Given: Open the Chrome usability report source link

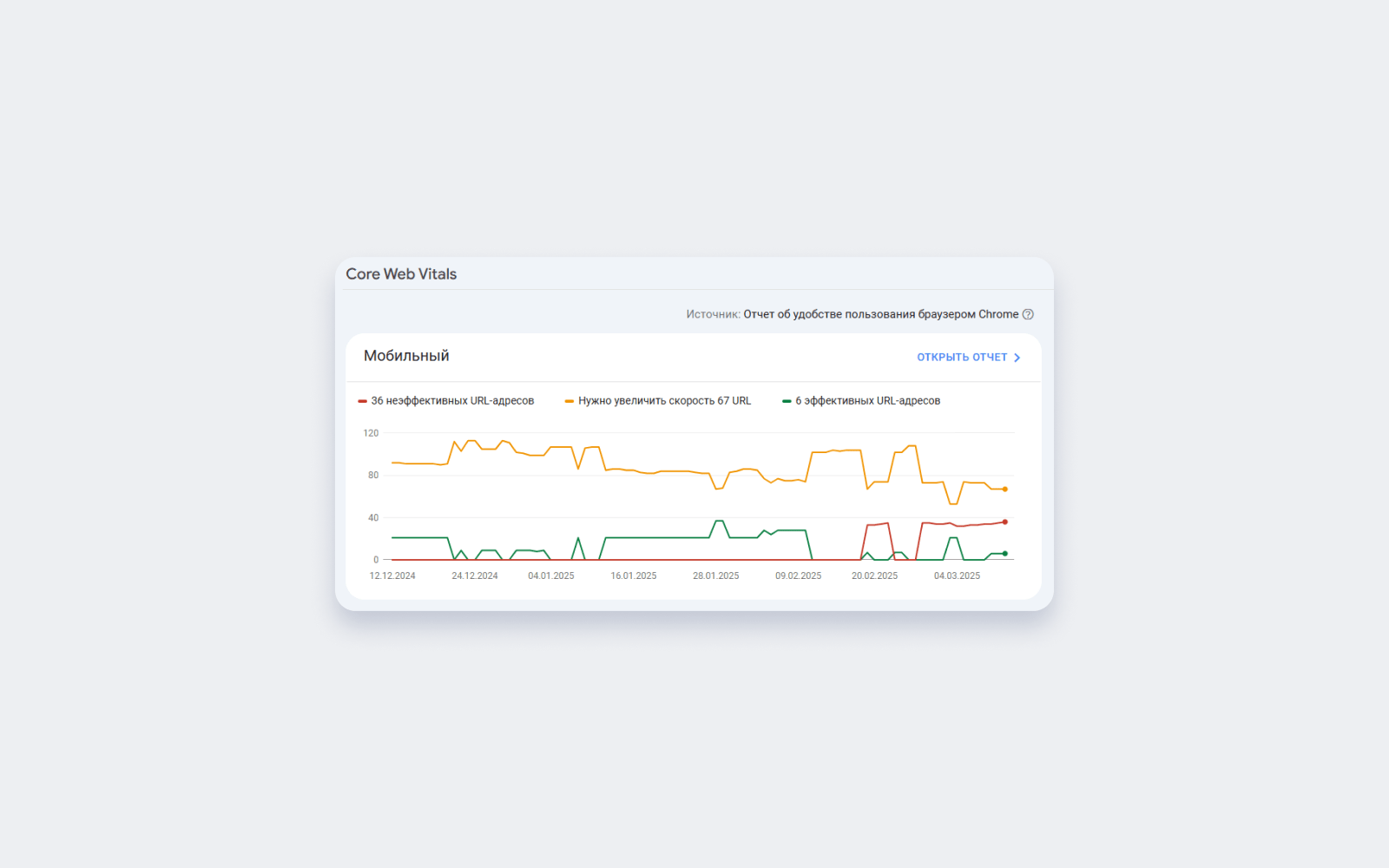Looking at the screenshot, I should 881,314.
